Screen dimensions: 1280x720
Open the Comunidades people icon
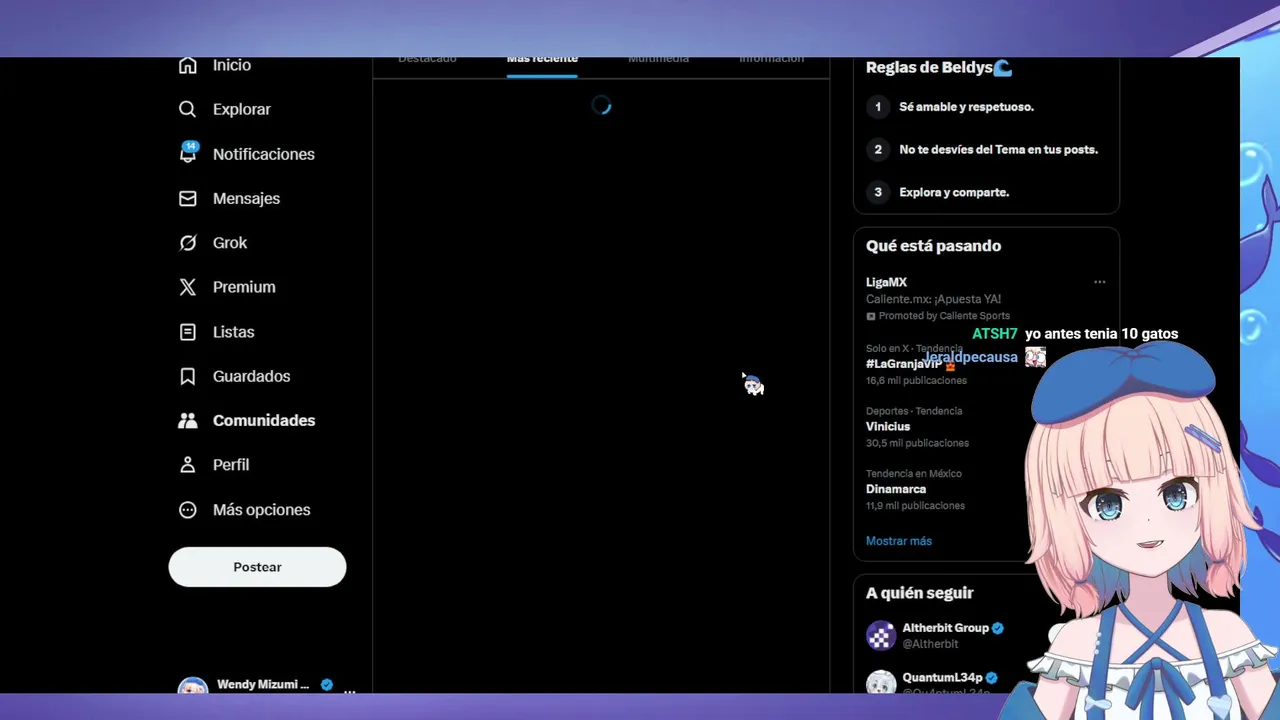tap(187, 420)
